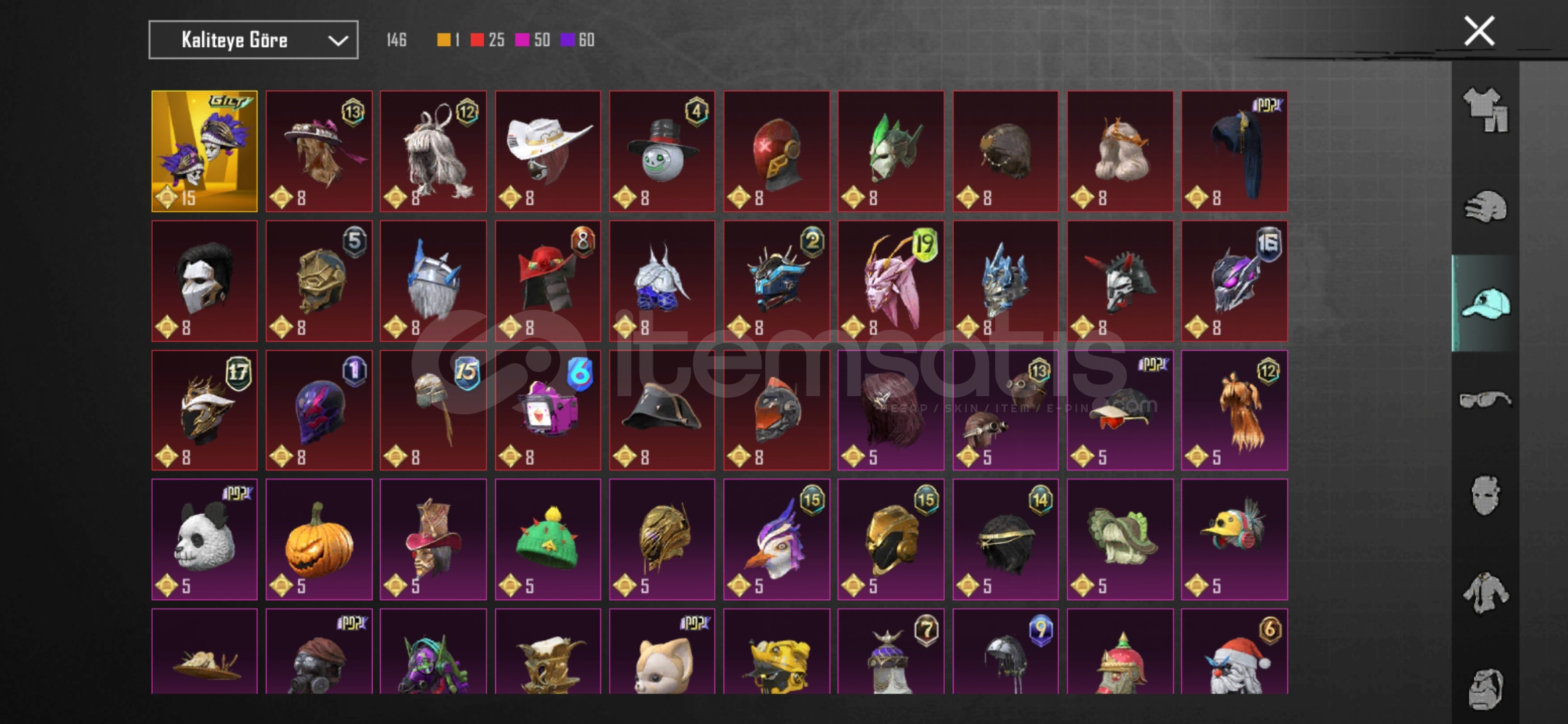Image resolution: width=1568 pixels, height=724 pixels.
Task: Open the face mask category icon
Action: click(x=1485, y=496)
